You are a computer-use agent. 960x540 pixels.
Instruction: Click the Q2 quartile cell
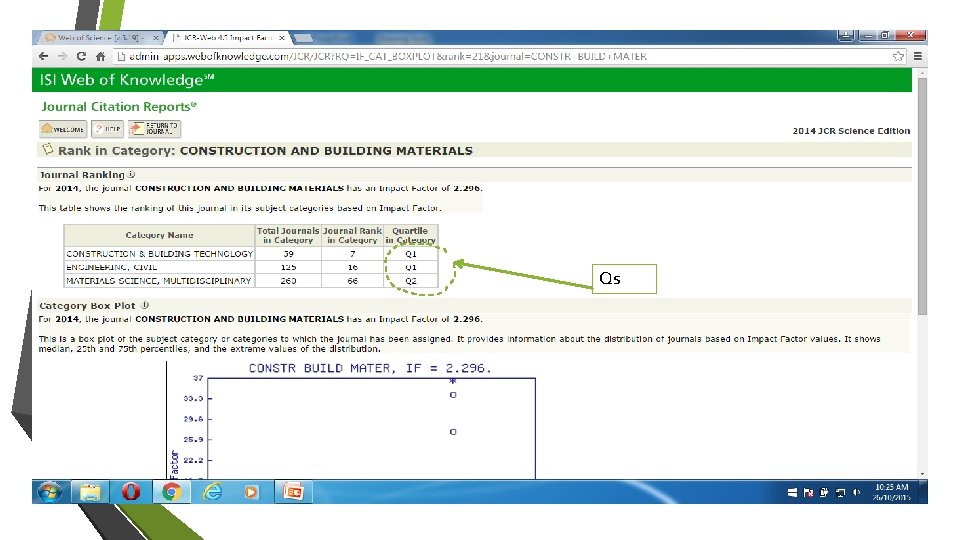click(410, 280)
